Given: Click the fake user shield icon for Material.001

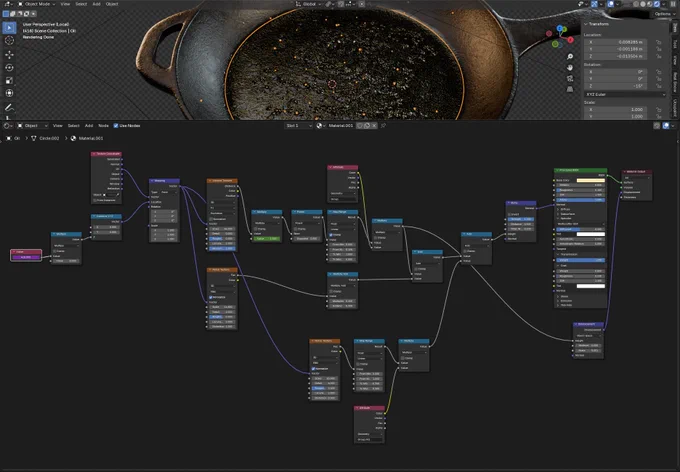Looking at the screenshot, I should coord(360,125).
